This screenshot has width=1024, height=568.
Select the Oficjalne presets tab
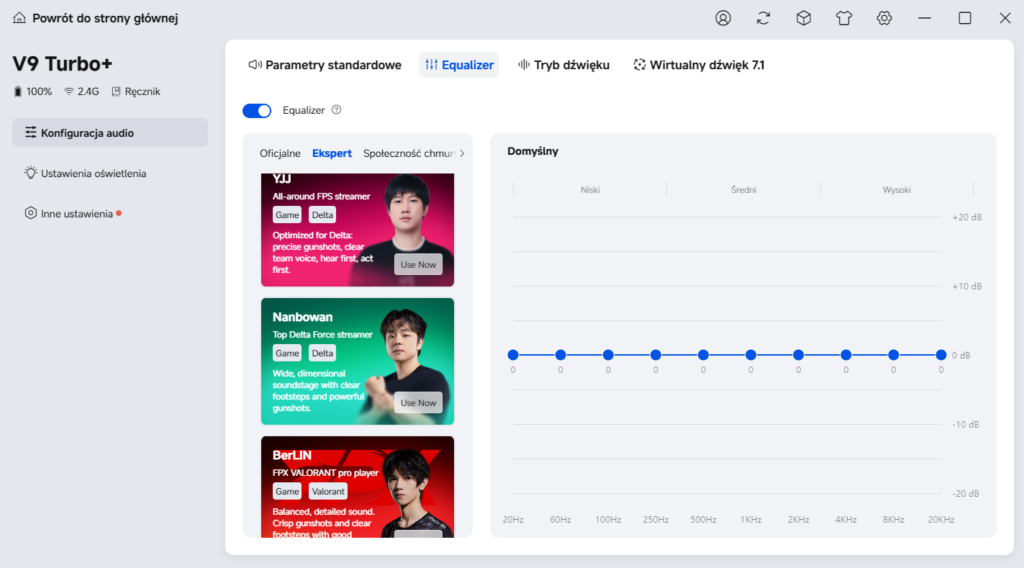(x=280, y=153)
